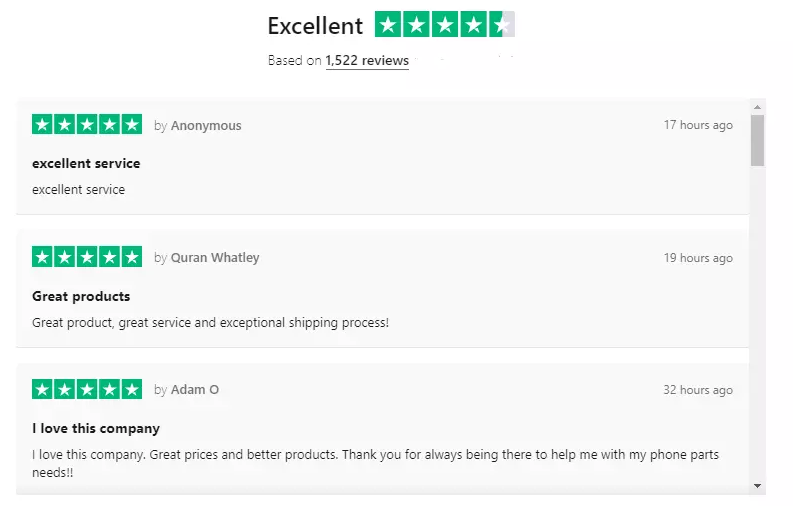Viewport: 793px width, 506px height.
Task: Click the five-star rating on Anonymous's review
Action: coord(87,124)
